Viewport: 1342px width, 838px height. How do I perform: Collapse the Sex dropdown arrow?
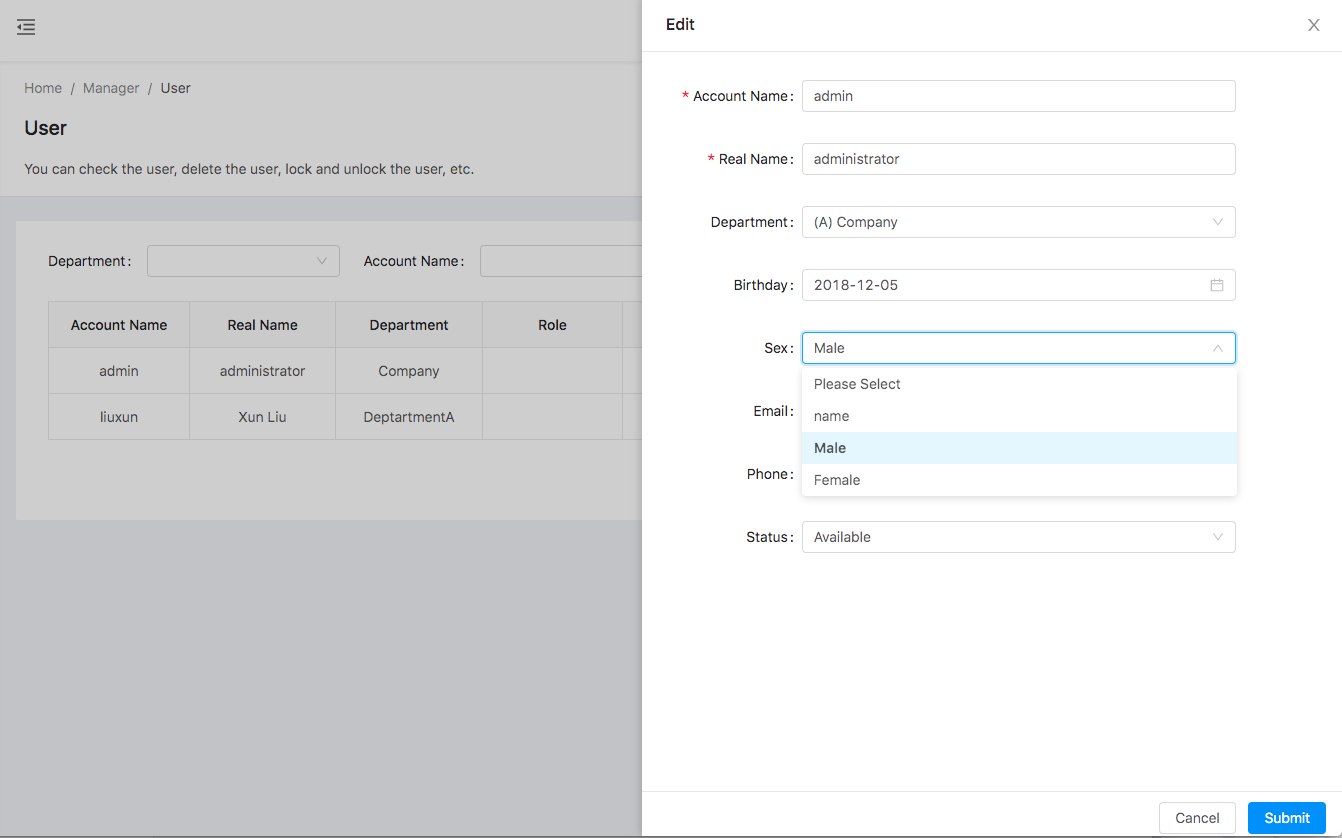pyautogui.click(x=1218, y=348)
